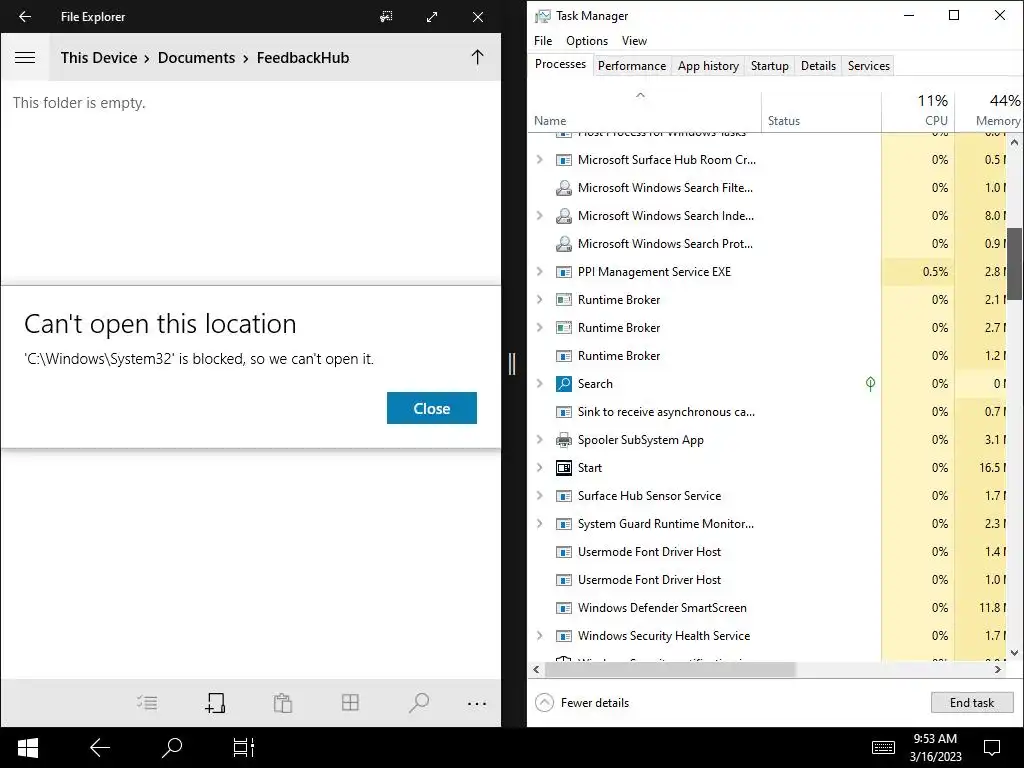Click the Search process magnifier icon
1024x768 pixels.
(x=564, y=383)
